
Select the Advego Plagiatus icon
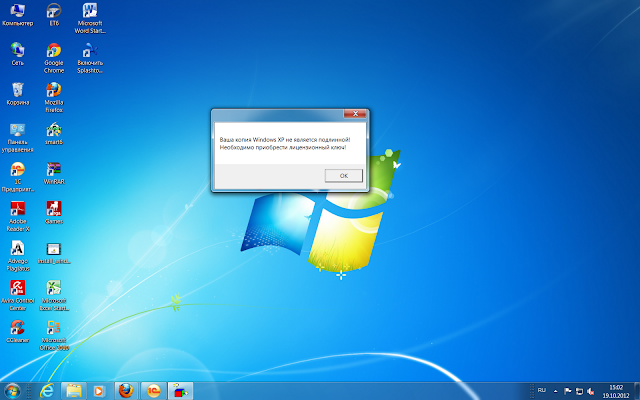click(x=18, y=256)
